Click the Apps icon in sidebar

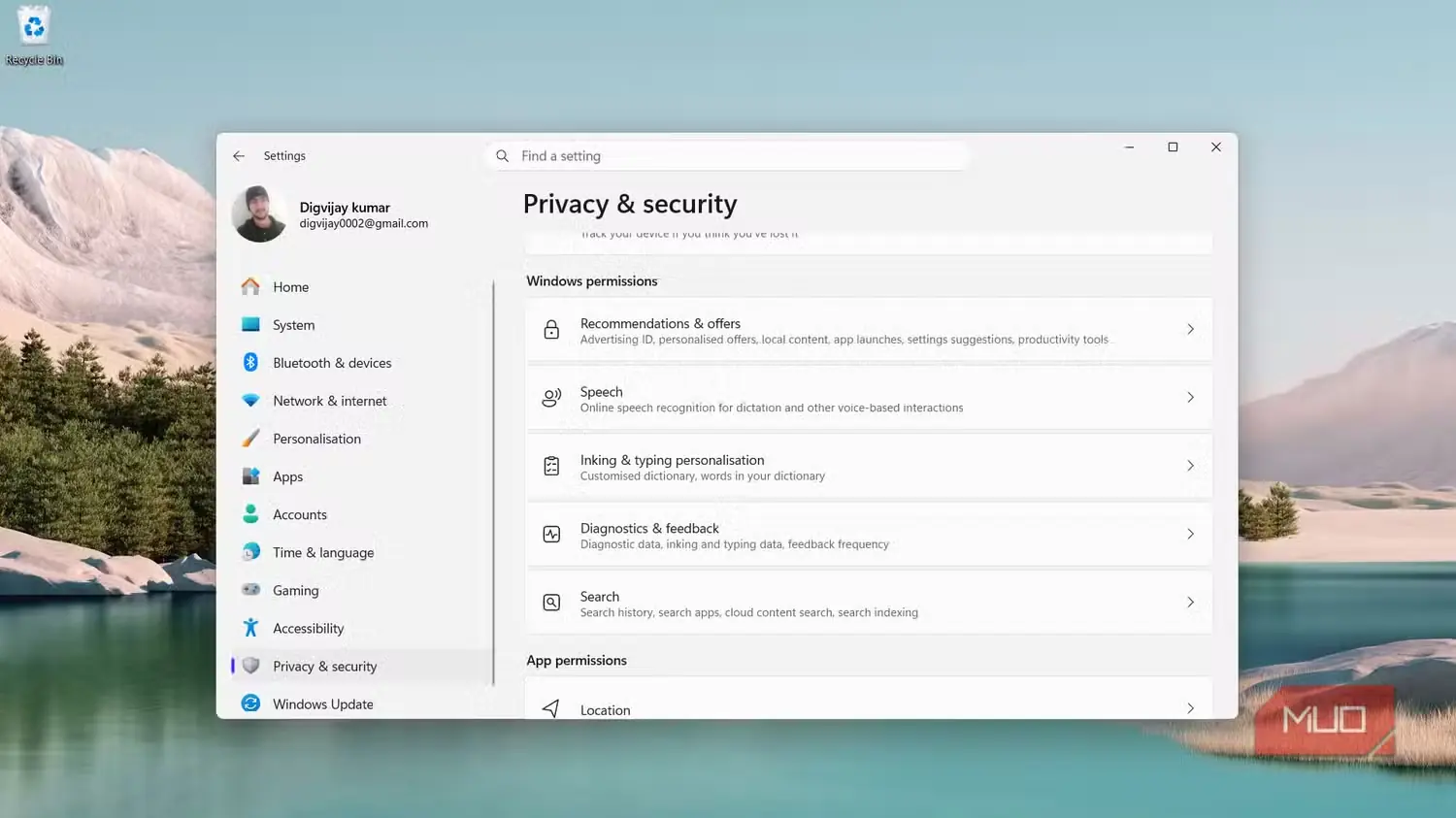point(250,476)
